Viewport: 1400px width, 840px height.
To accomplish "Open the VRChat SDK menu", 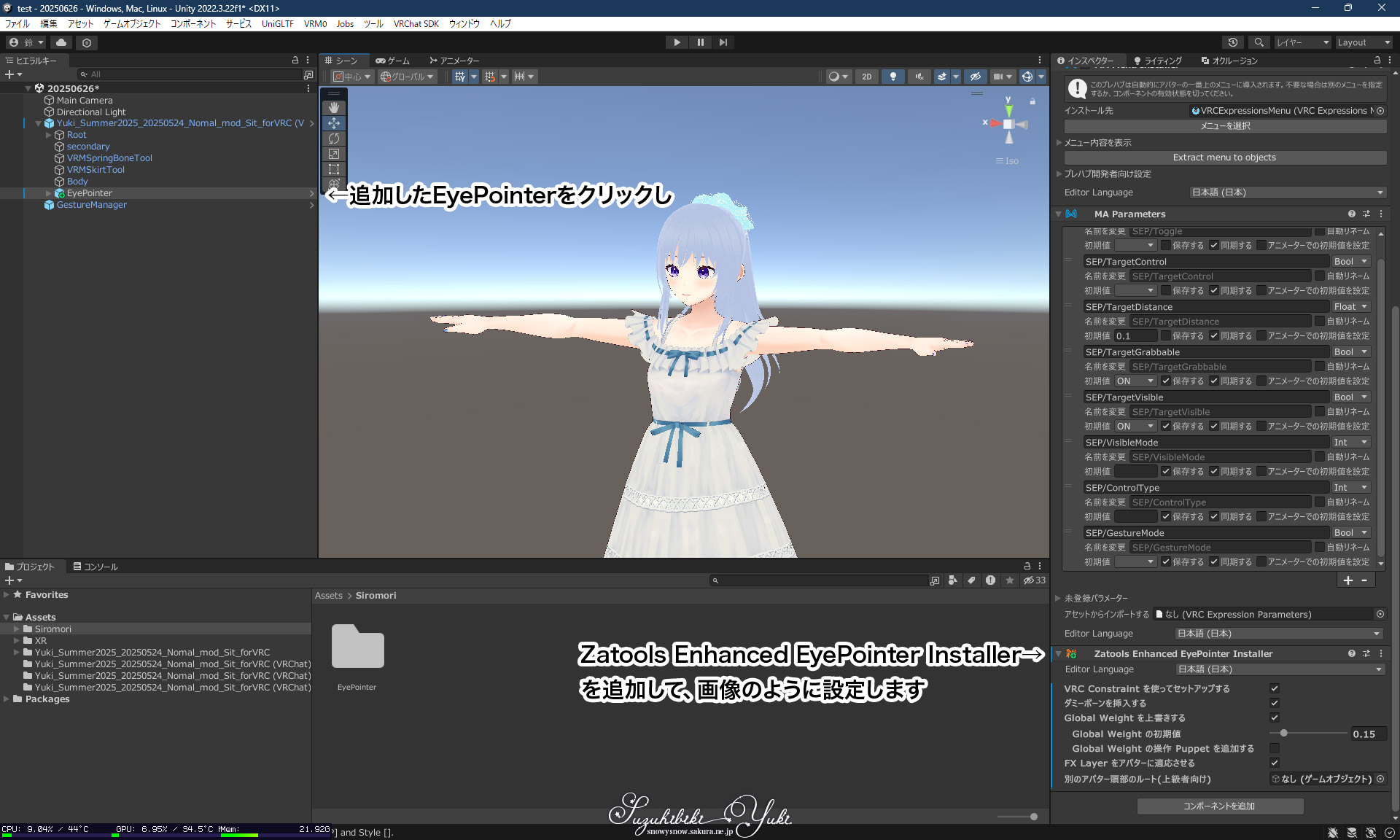I will (x=416, y=24).
